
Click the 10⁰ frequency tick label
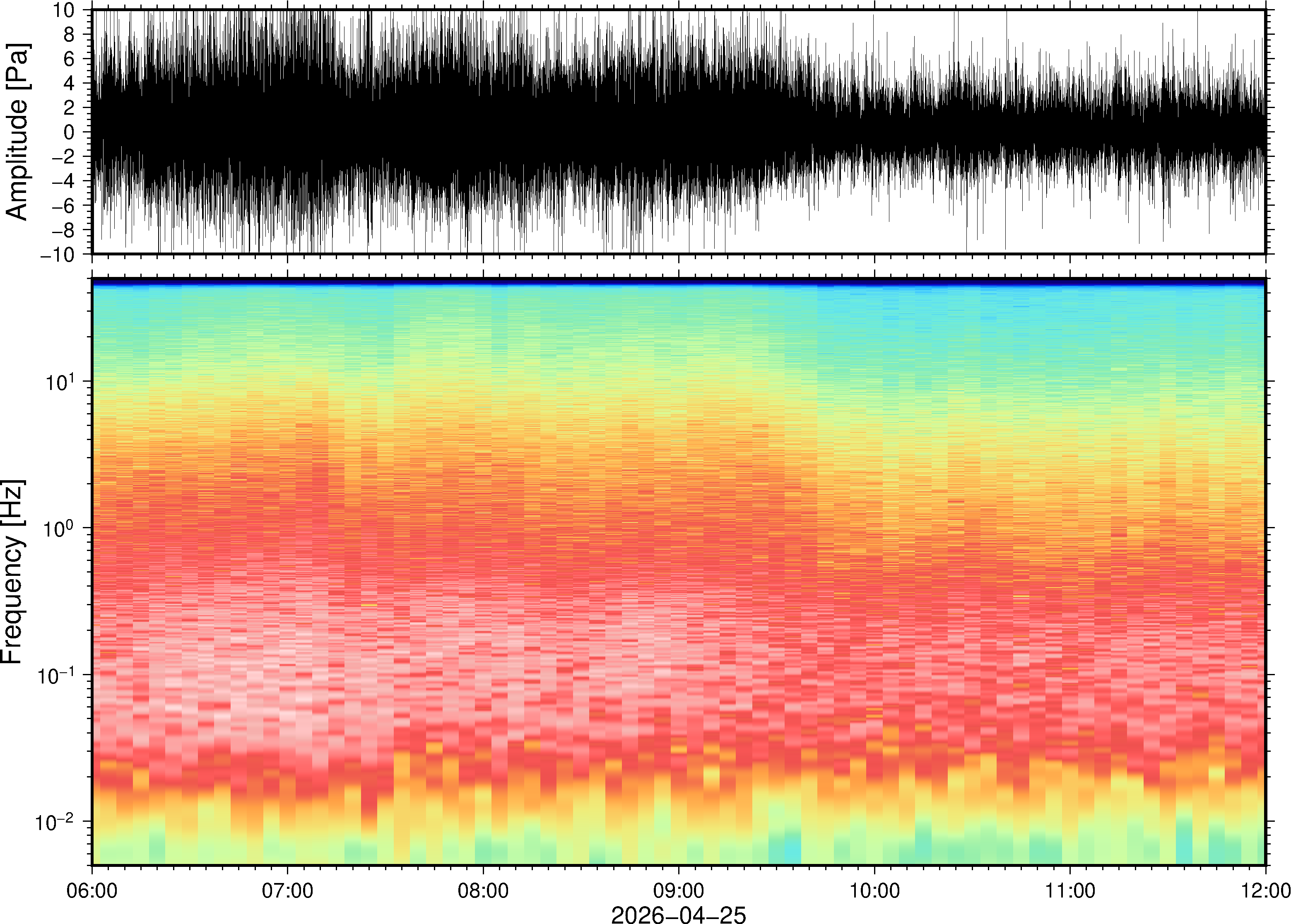pos(59,528)
